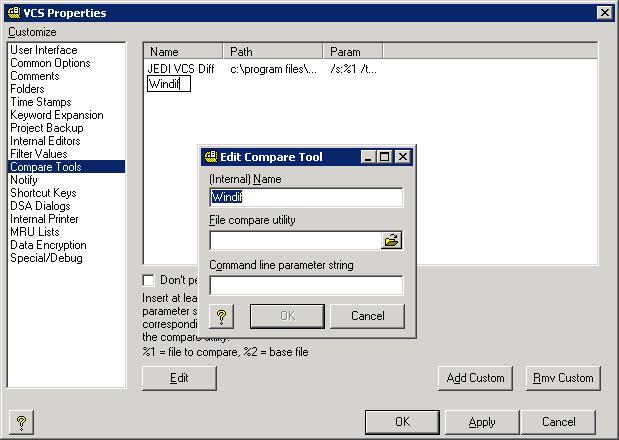This screenshot has height=440, width=619.
Task: Click the c:\program files\... path cell
Action: point(274,69)
